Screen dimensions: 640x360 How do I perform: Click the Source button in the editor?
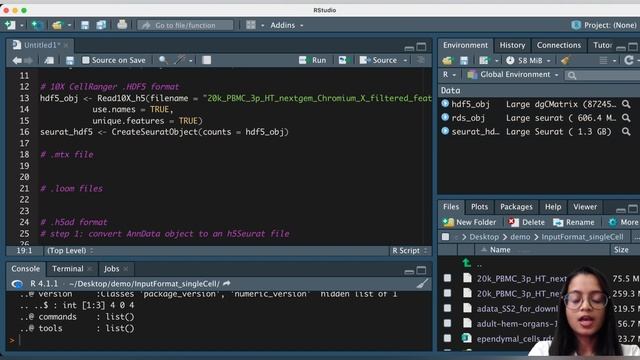tap(378, 60)
